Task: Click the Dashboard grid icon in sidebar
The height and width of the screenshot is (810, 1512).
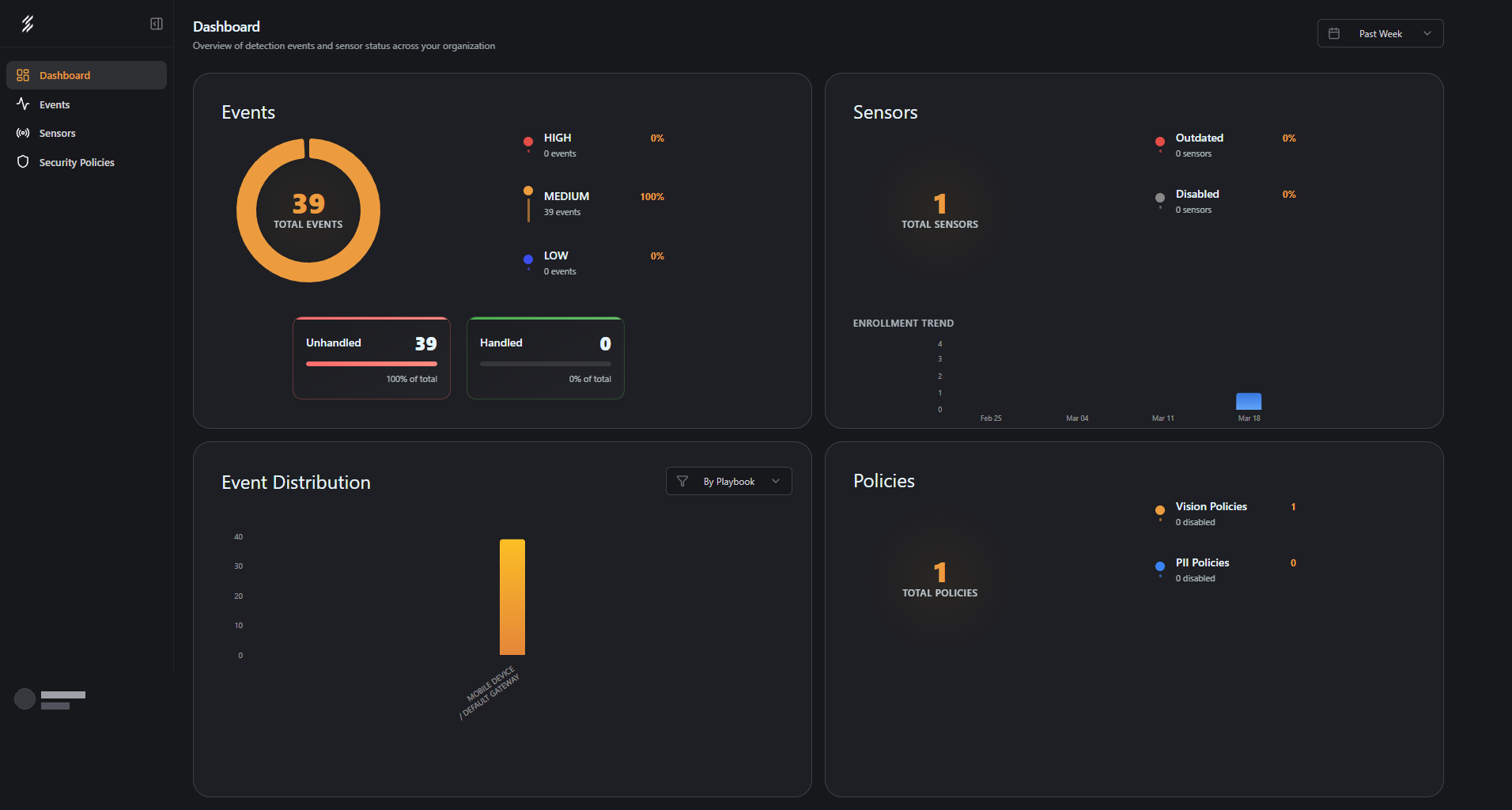Action: (x=22, y=74)
